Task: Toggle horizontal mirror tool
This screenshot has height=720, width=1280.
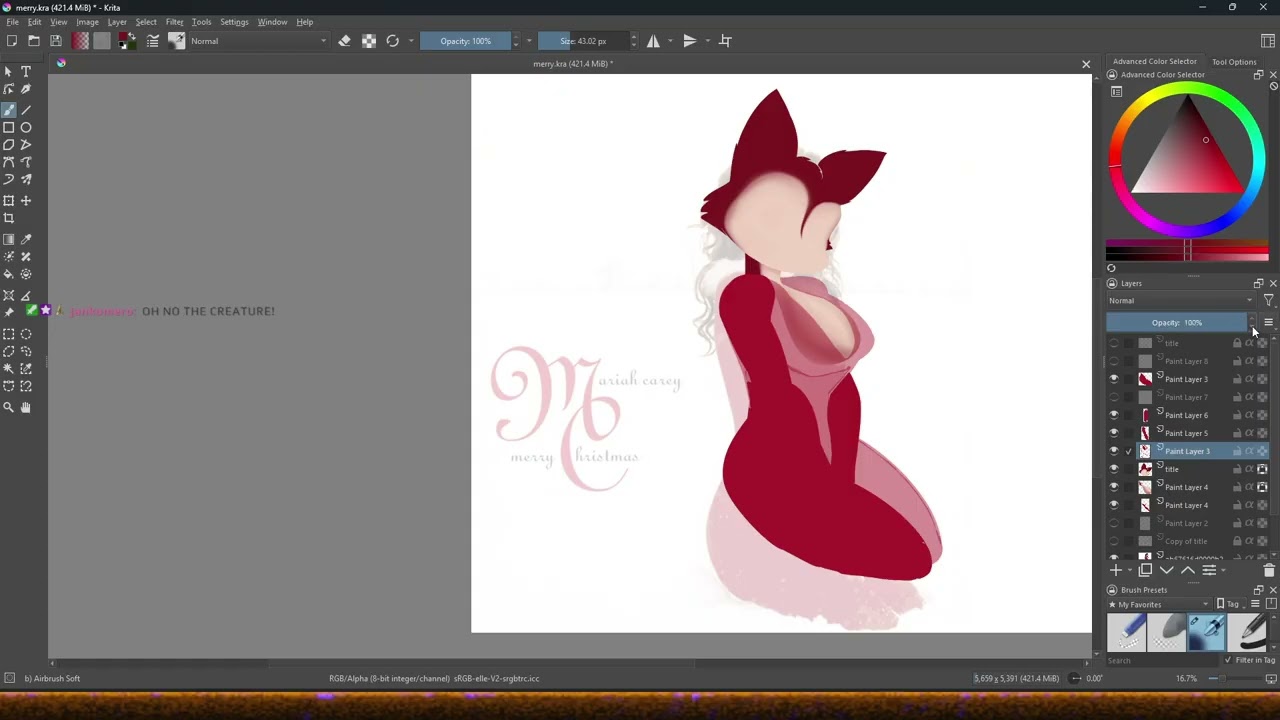Action: (x=653, y=41)
